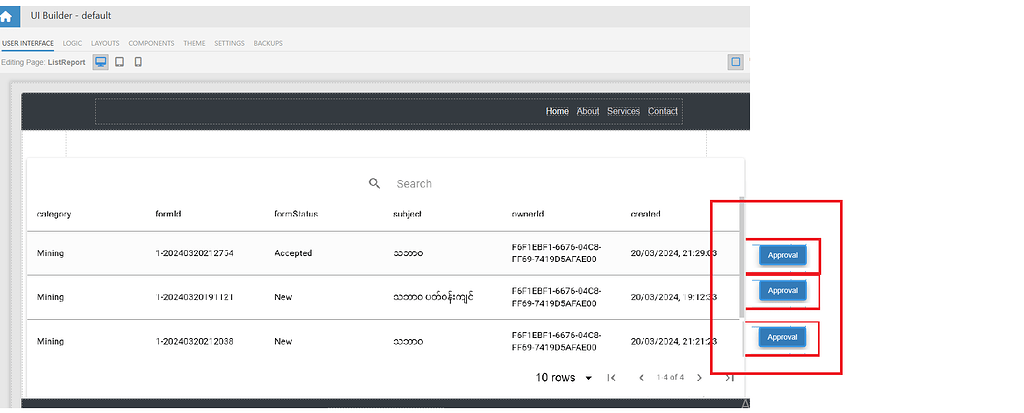Open the COMPONENTS tab
The height and width of the screenshot is (413, 1024).
pos(152,43)
